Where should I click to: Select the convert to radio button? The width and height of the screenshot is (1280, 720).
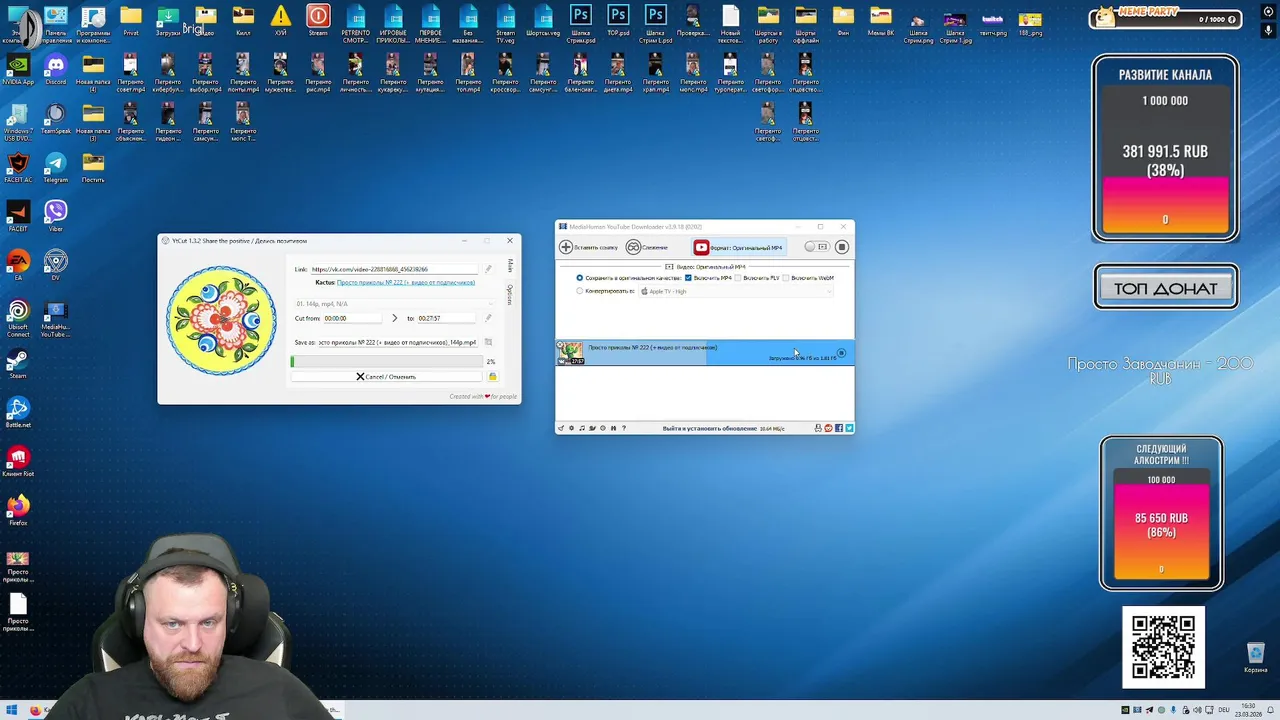click(x=580, y=291)
